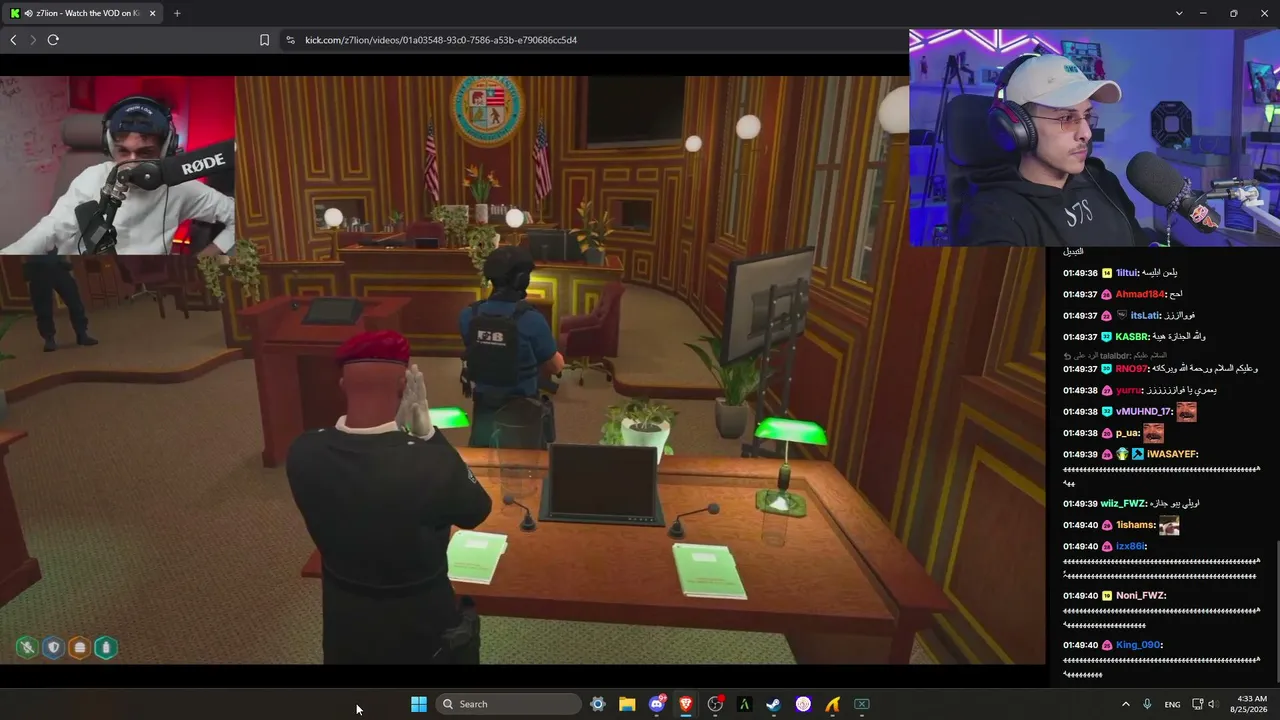Click the green water bottle HUD icon
The height and width of the screenshot is (720, 1280).
[x=106, y=647]
